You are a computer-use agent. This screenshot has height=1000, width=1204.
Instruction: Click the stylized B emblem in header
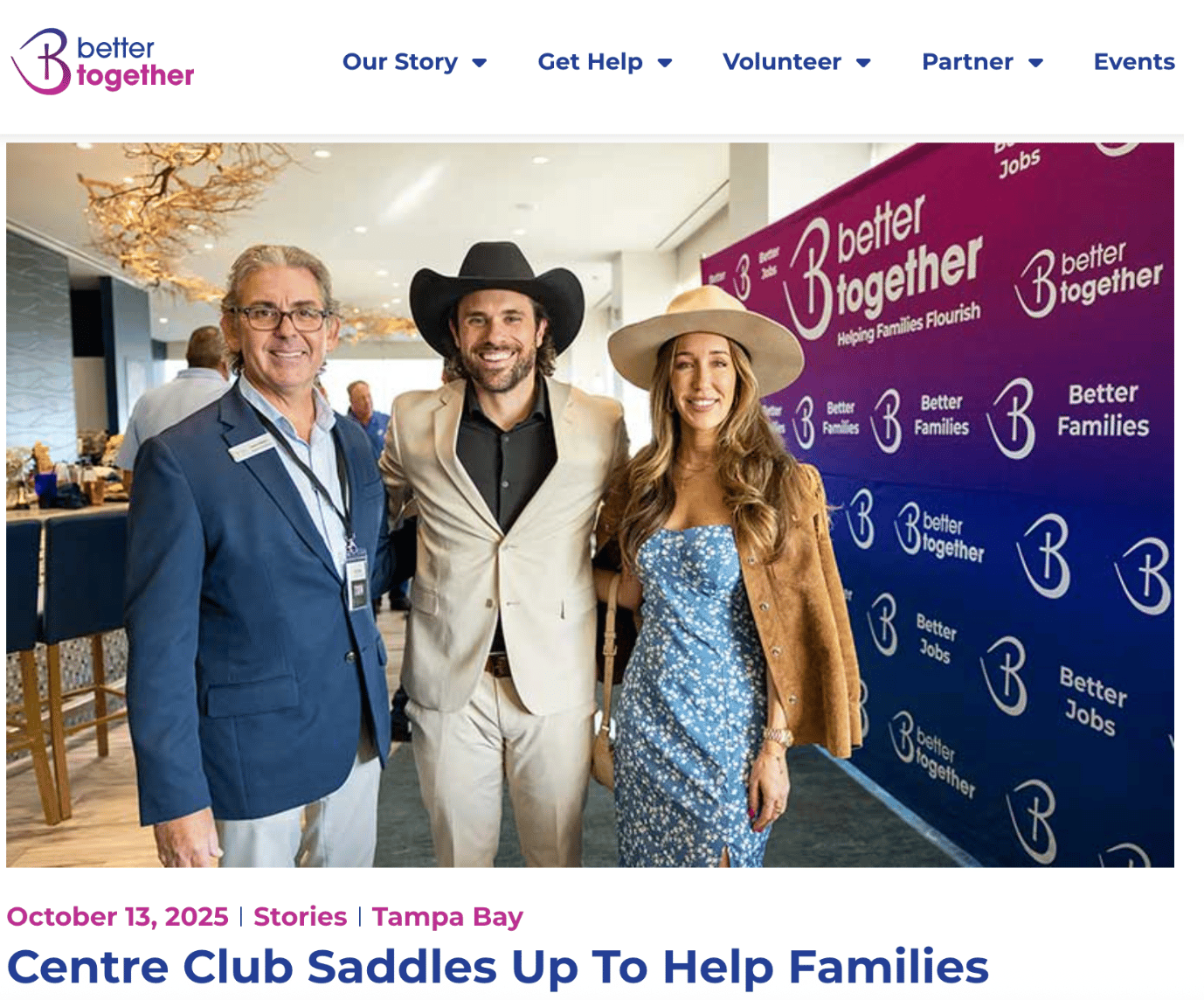(40, 61)
